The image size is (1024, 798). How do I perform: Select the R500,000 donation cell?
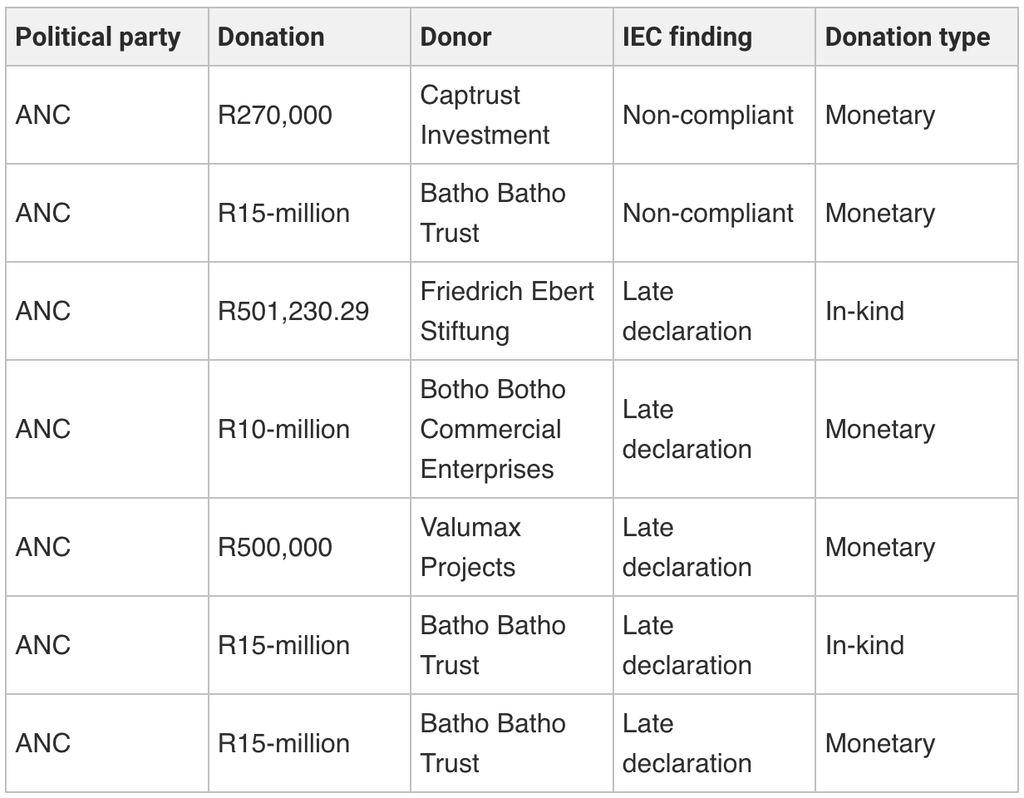click(310, 547)
